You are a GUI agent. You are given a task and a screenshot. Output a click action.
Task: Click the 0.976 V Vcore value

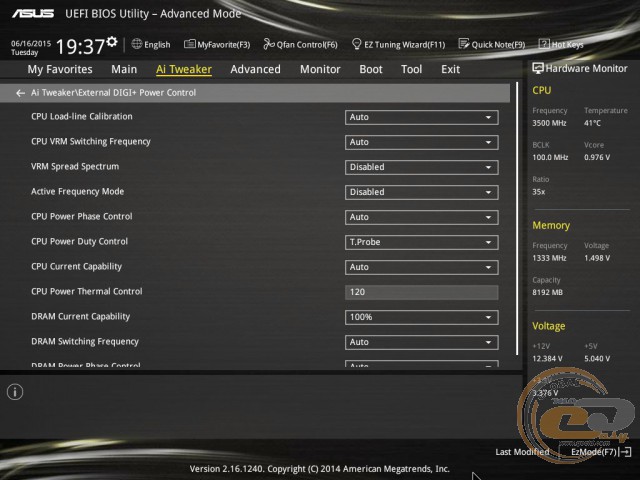click(x=597, y=157)
